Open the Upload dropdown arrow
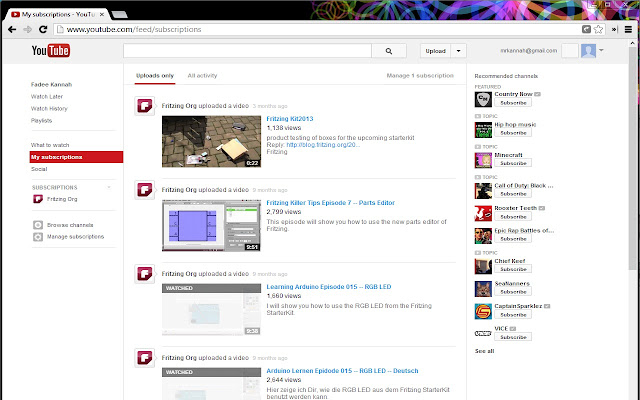 [x=458, y=51]
